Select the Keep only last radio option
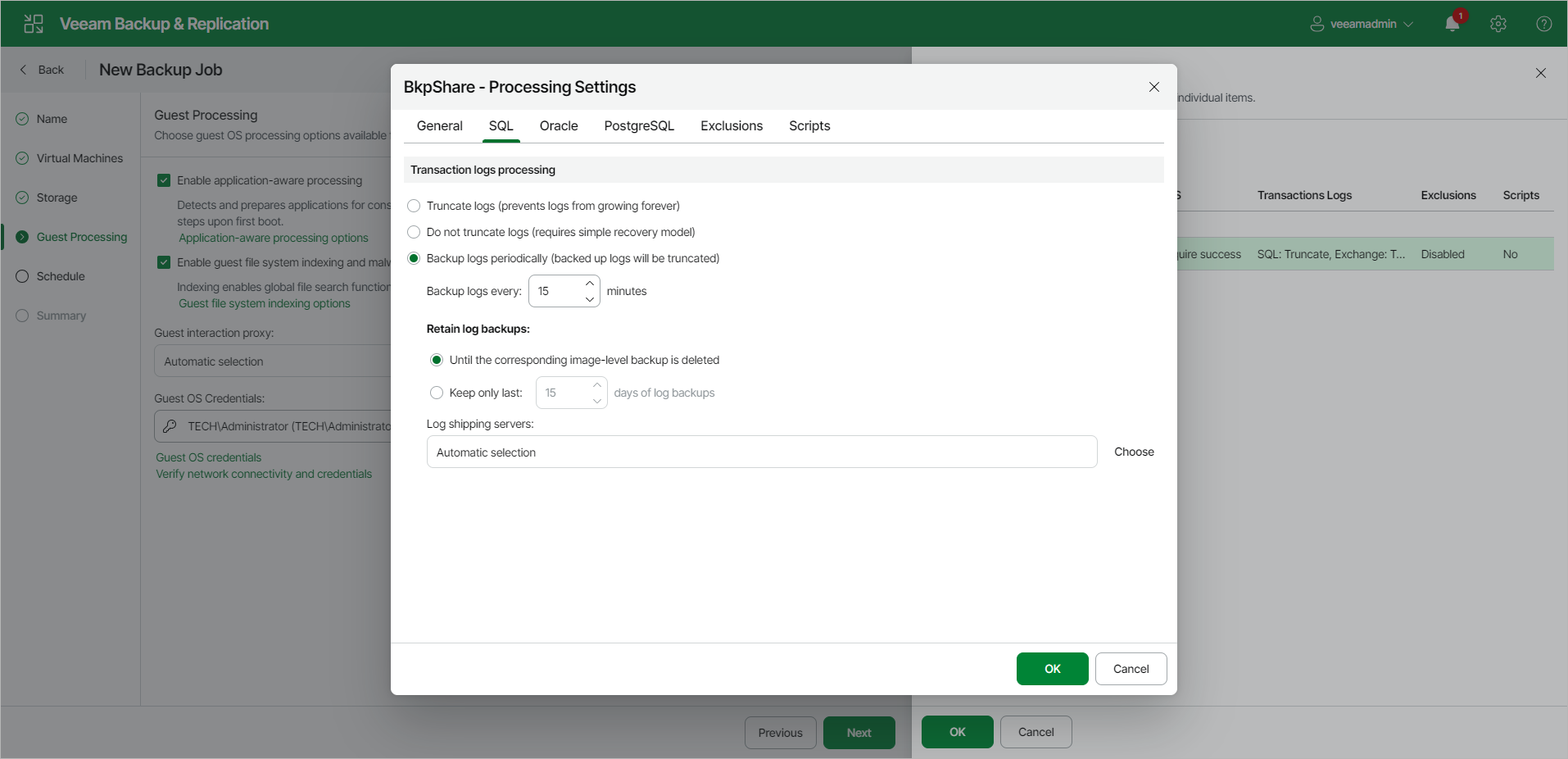The width and height of the screenshot is (1568, 759). tap(437, 393)
